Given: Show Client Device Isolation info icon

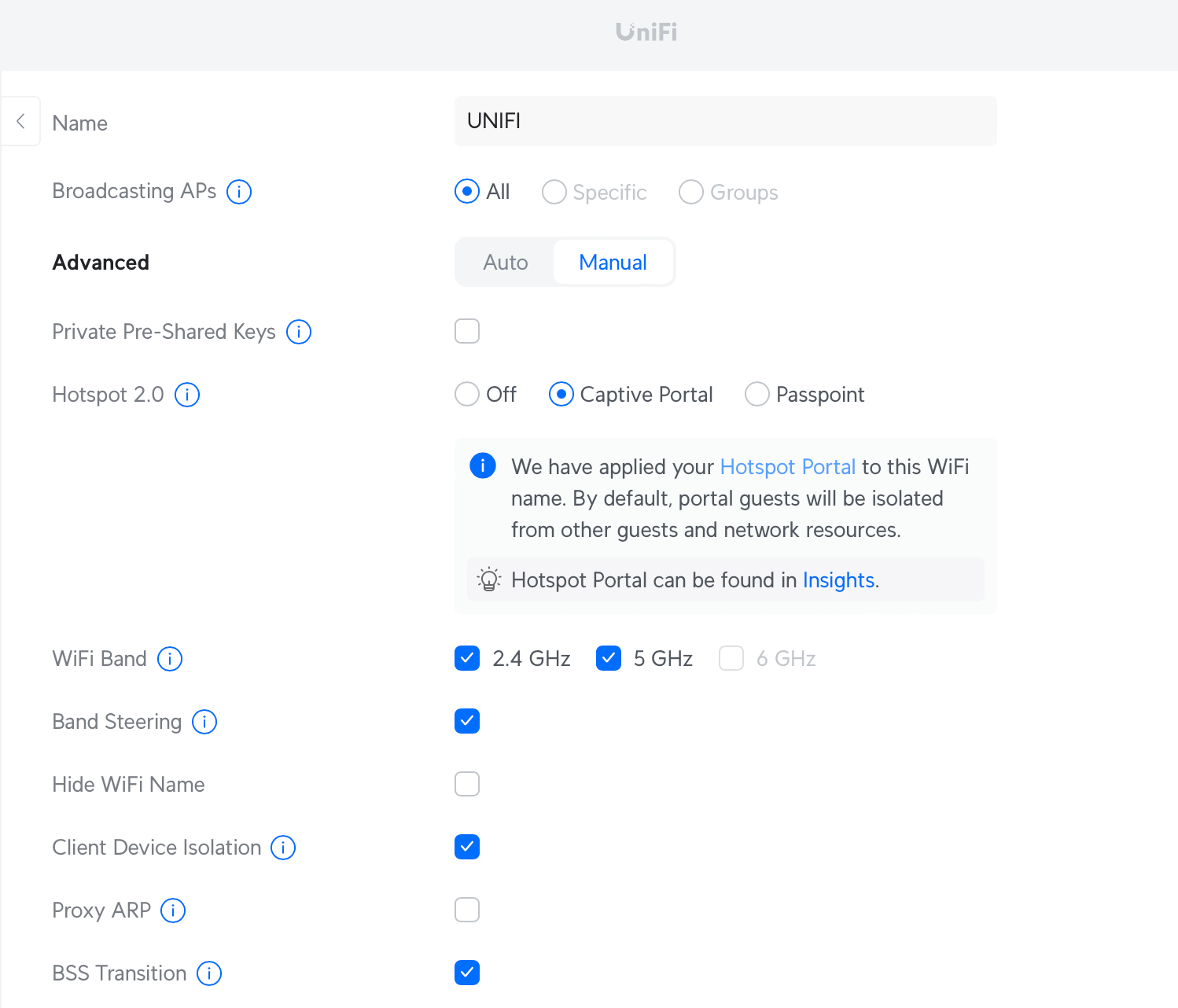Looking at the screenshot, I should click(283, 848).
